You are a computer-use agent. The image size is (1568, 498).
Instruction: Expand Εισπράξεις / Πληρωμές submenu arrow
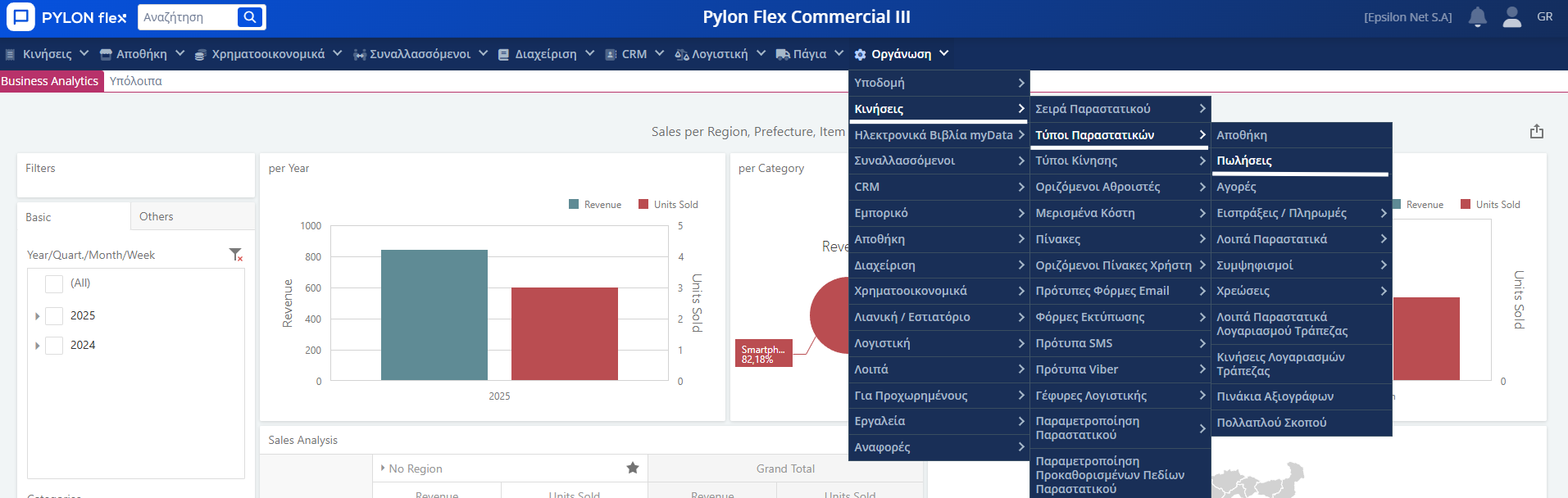tap(1384, 213)
